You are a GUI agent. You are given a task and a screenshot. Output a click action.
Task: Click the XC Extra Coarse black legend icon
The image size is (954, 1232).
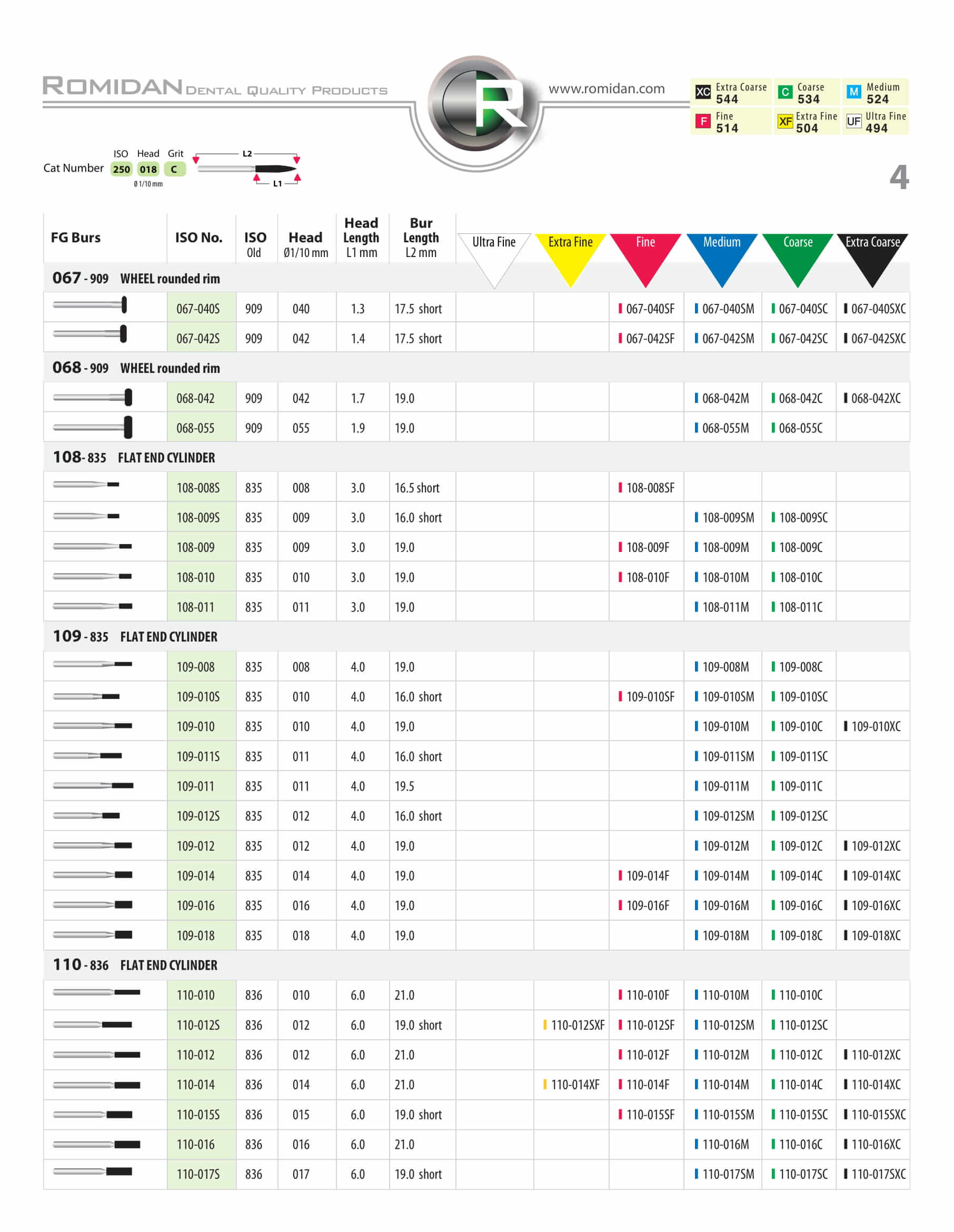(702, 91)
